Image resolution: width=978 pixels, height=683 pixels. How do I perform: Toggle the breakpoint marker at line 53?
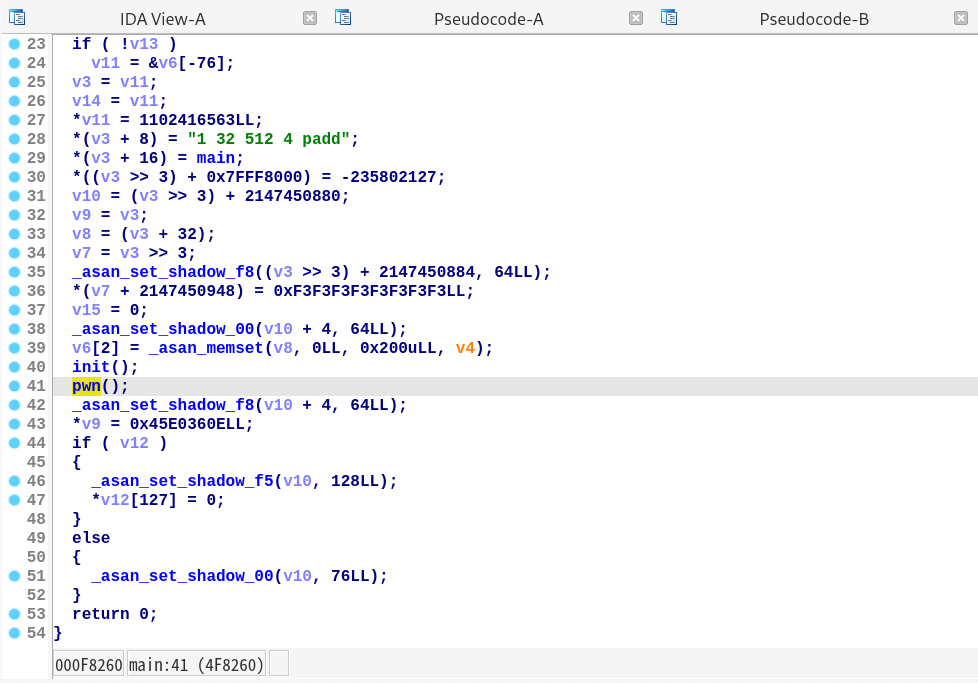14,614
